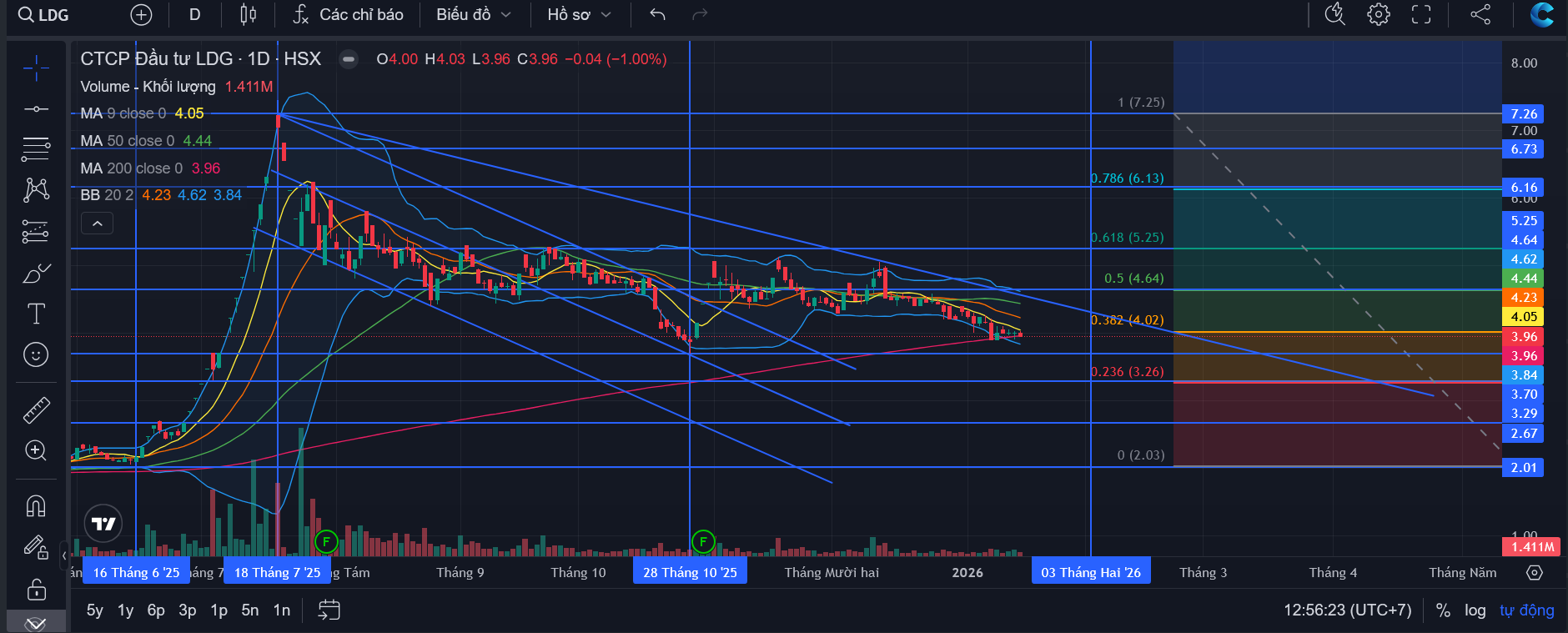Set range to 3p
Screen dimensions: 1568x633
click(x=188, y=610)
